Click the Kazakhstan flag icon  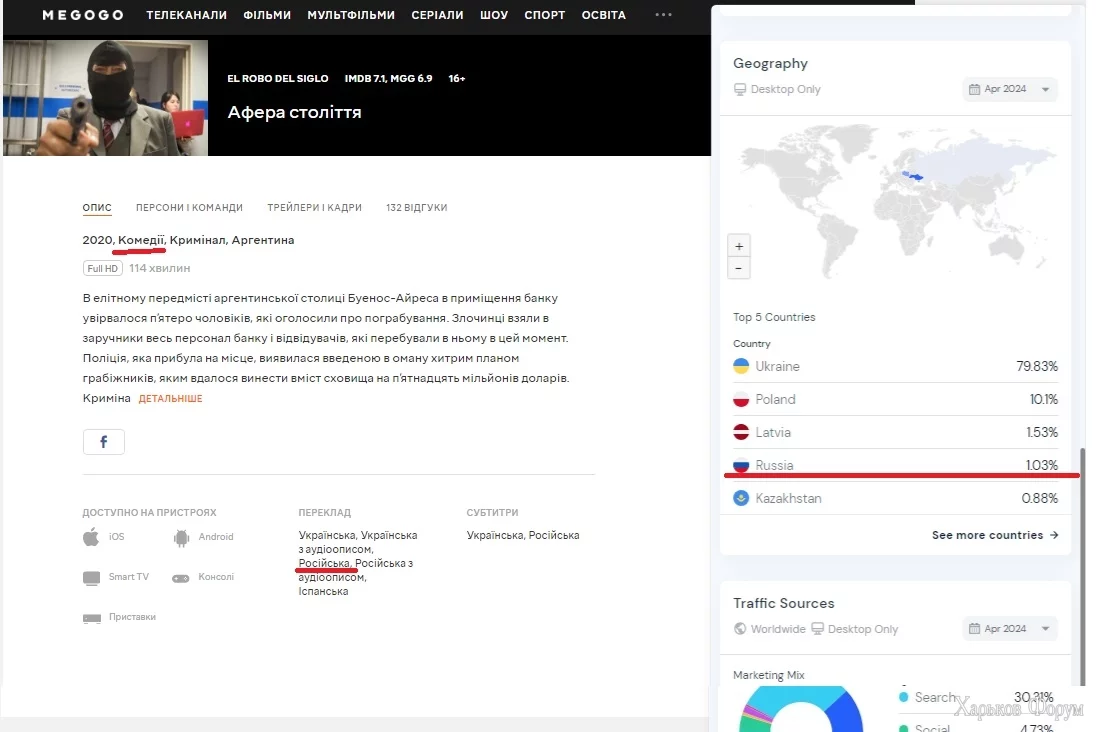point(741,498)
